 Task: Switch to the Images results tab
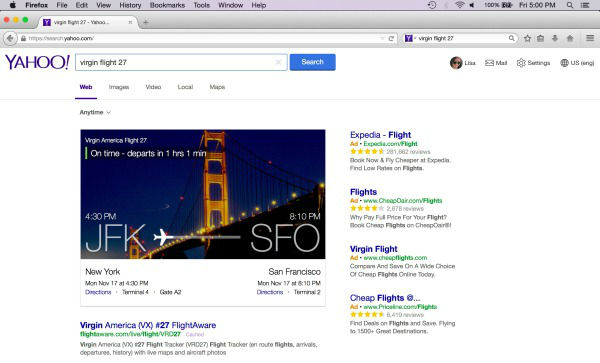coord(119,87)
